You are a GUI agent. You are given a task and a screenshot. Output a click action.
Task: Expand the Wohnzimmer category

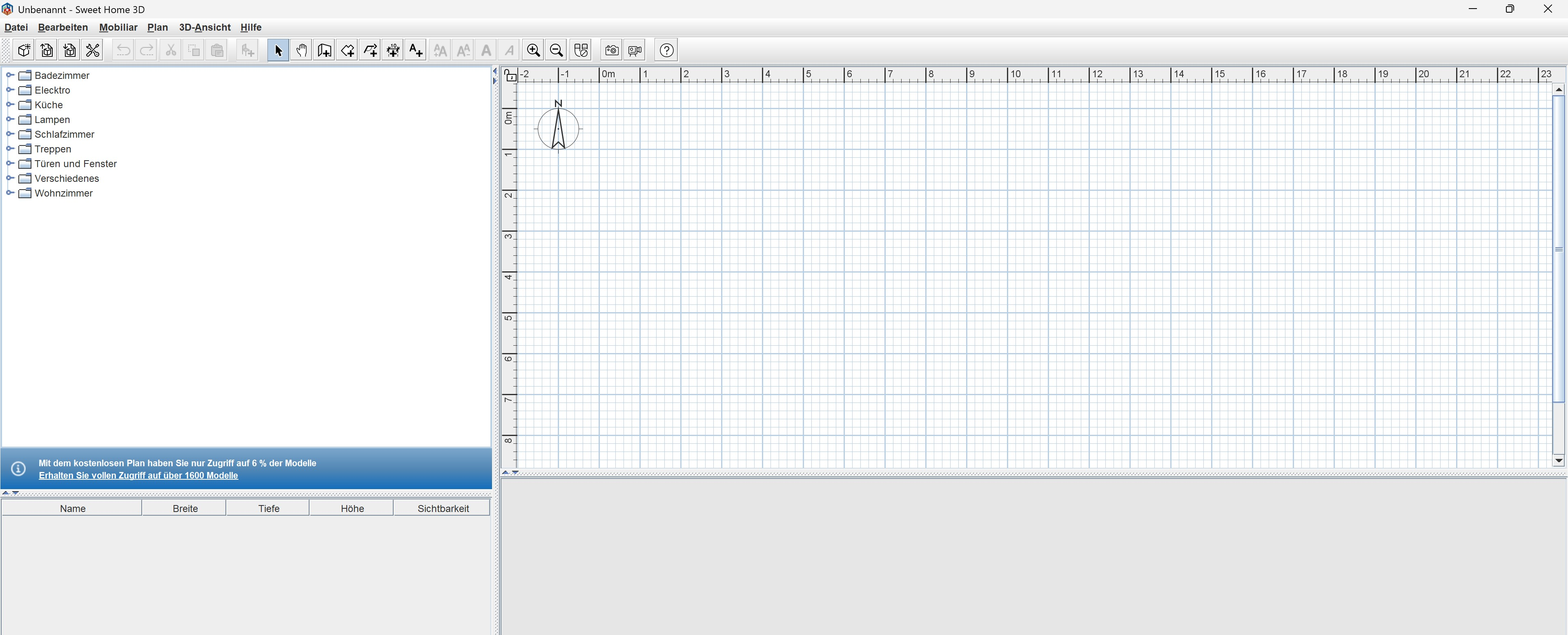tap(9, 192)
